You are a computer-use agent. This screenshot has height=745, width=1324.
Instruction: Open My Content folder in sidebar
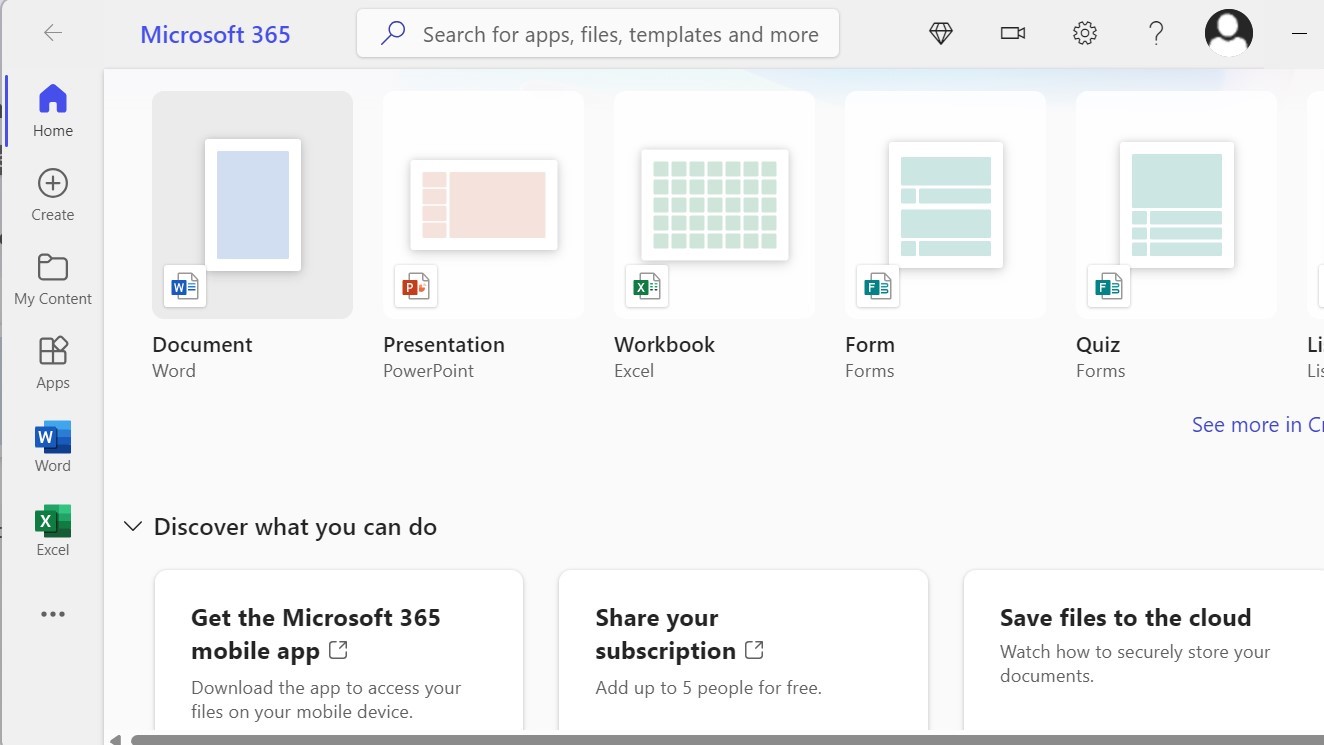click(x=53, y=279)
